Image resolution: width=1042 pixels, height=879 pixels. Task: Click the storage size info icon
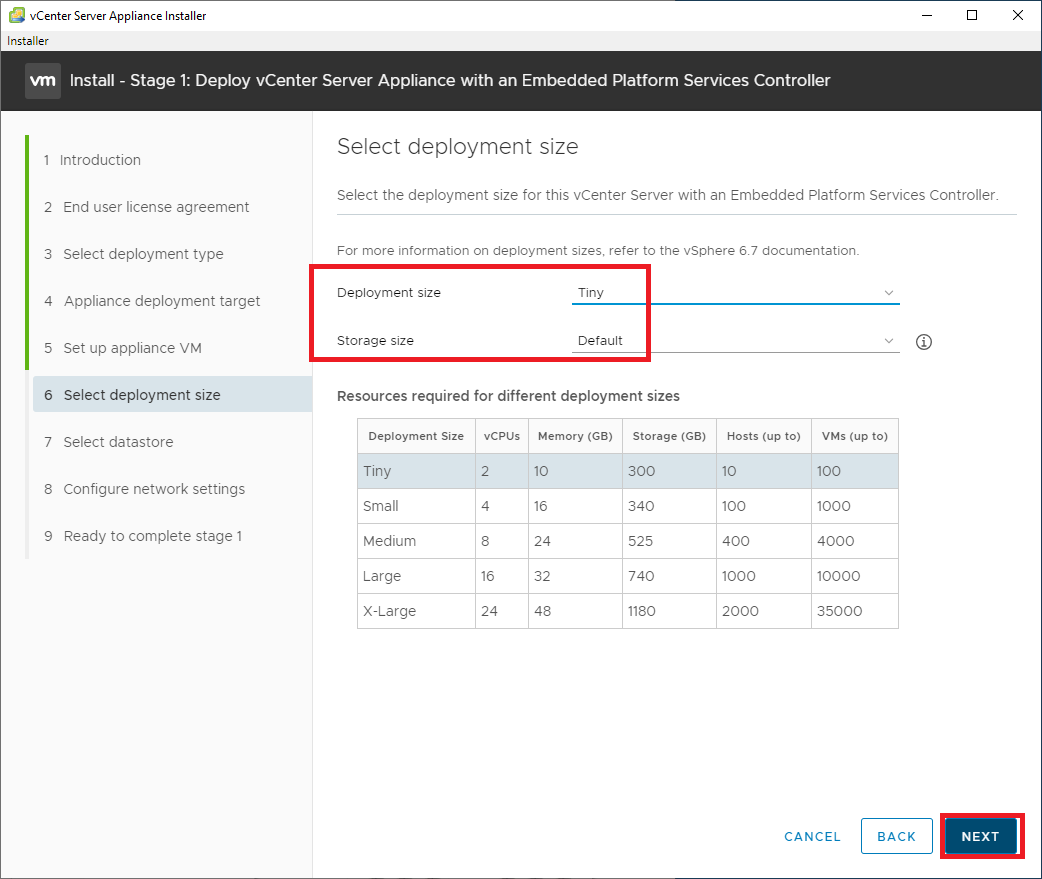(923, 342)
